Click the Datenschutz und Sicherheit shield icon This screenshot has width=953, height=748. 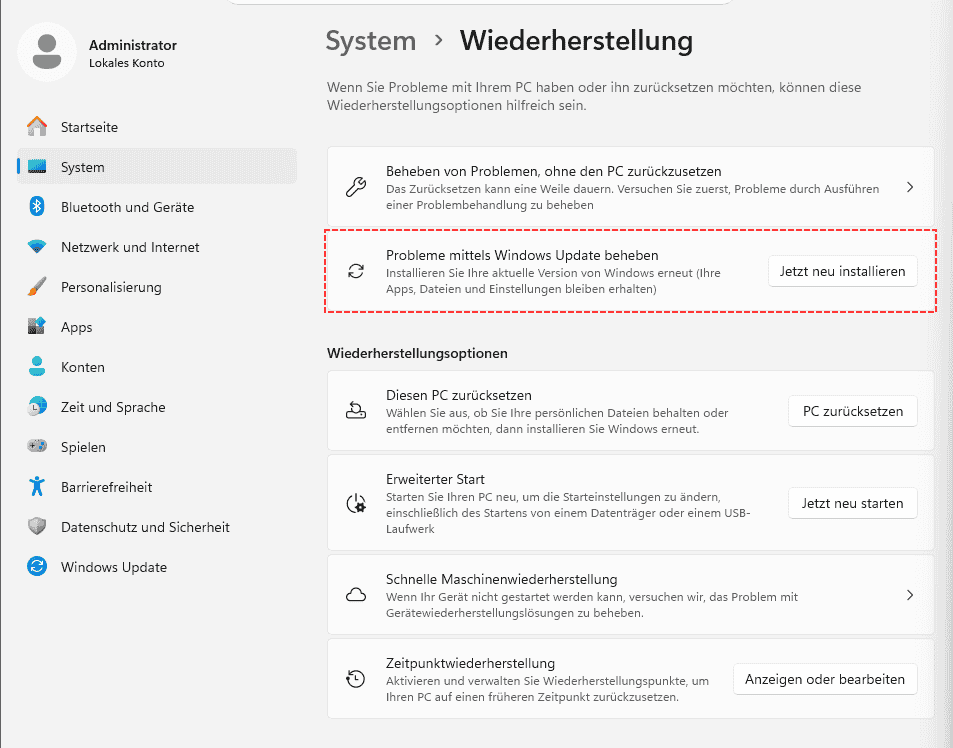tap(37, 527)
